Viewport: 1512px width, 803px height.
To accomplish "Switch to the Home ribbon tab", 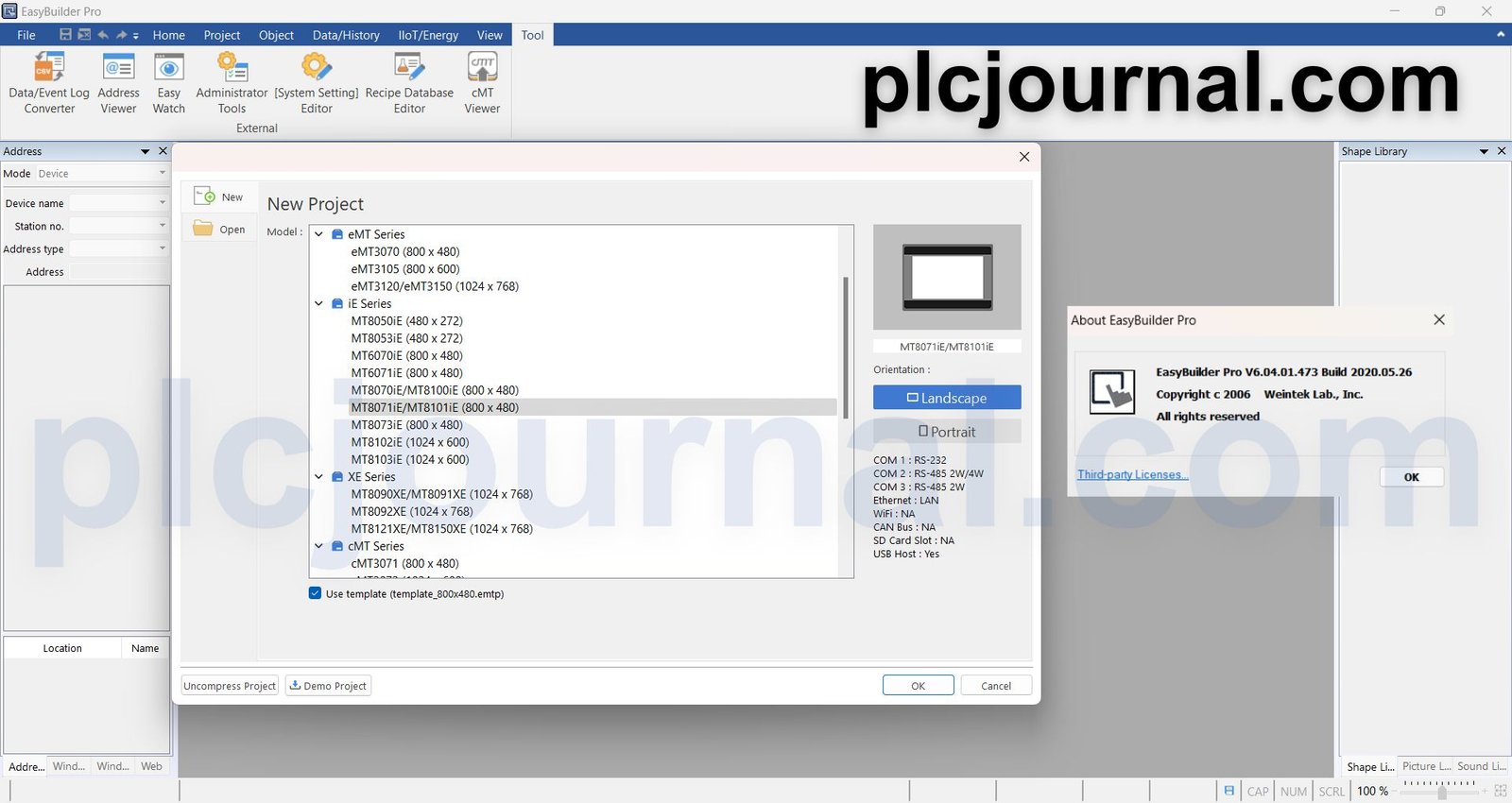I will pos(169,35).
